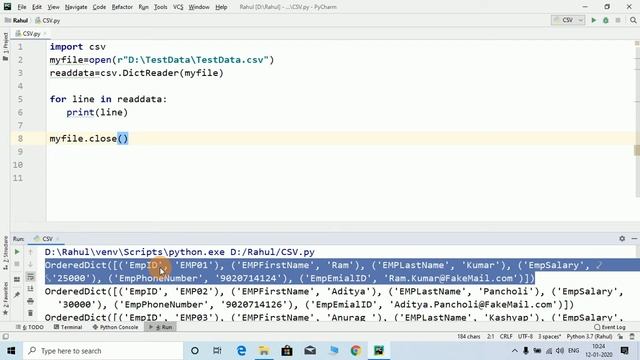This screenshot has width=640, height=360.
Task: Open Microsoft Edge from the taskbar
Action: coord(241,351)
